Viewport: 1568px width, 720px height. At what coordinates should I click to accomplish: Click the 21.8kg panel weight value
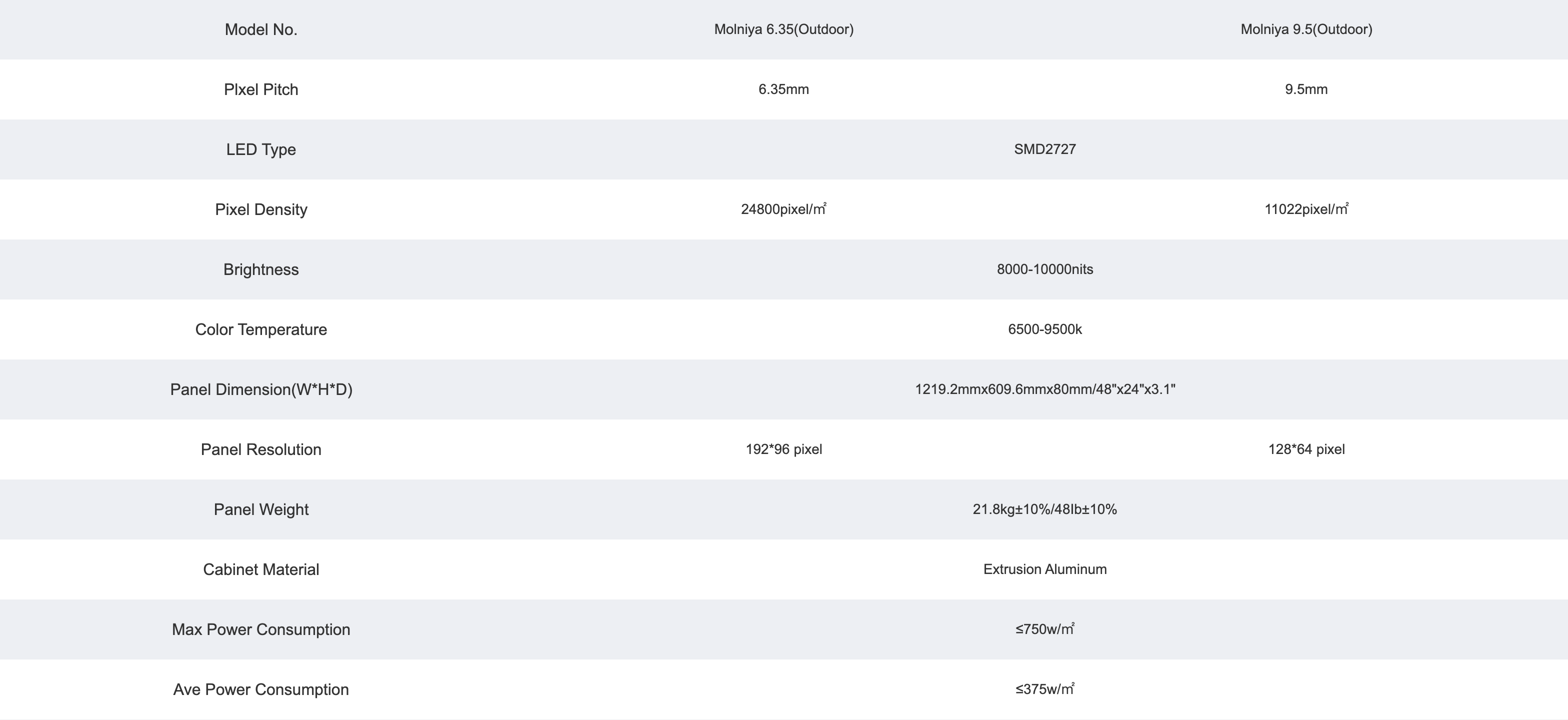1044,509
